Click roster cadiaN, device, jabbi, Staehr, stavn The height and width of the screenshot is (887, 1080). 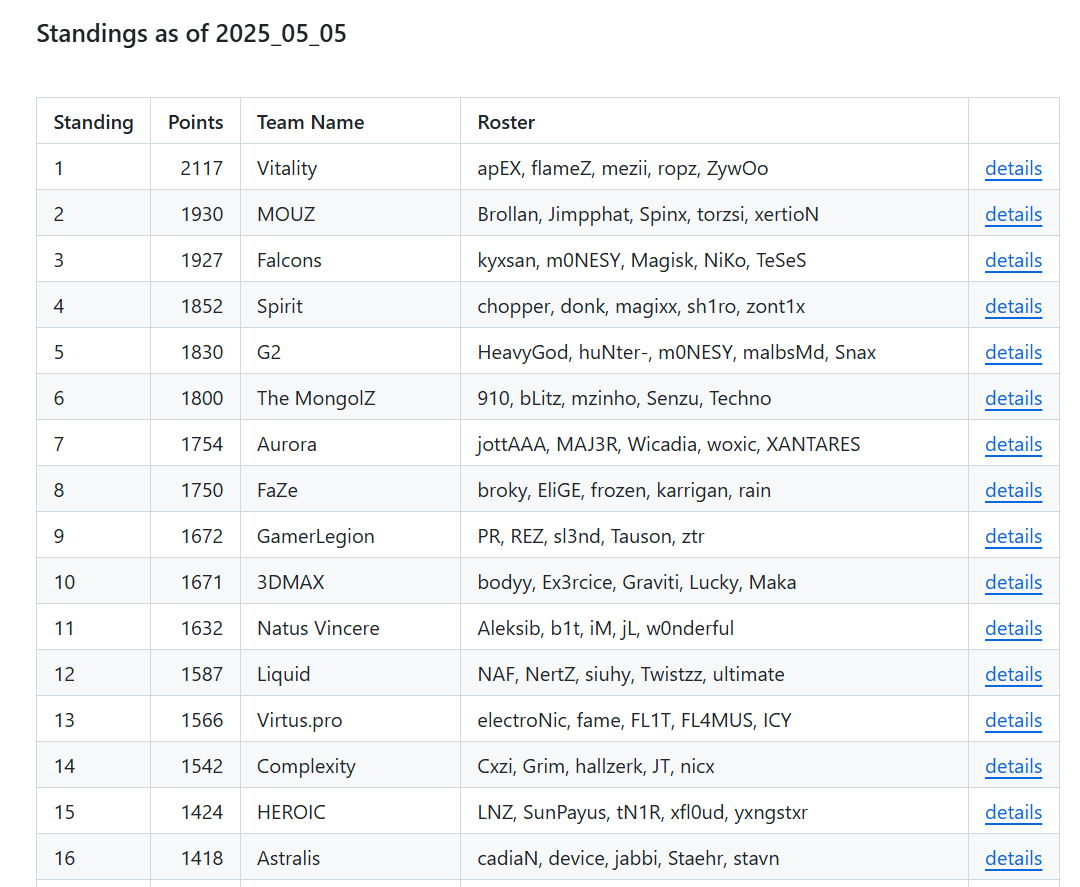628,858
